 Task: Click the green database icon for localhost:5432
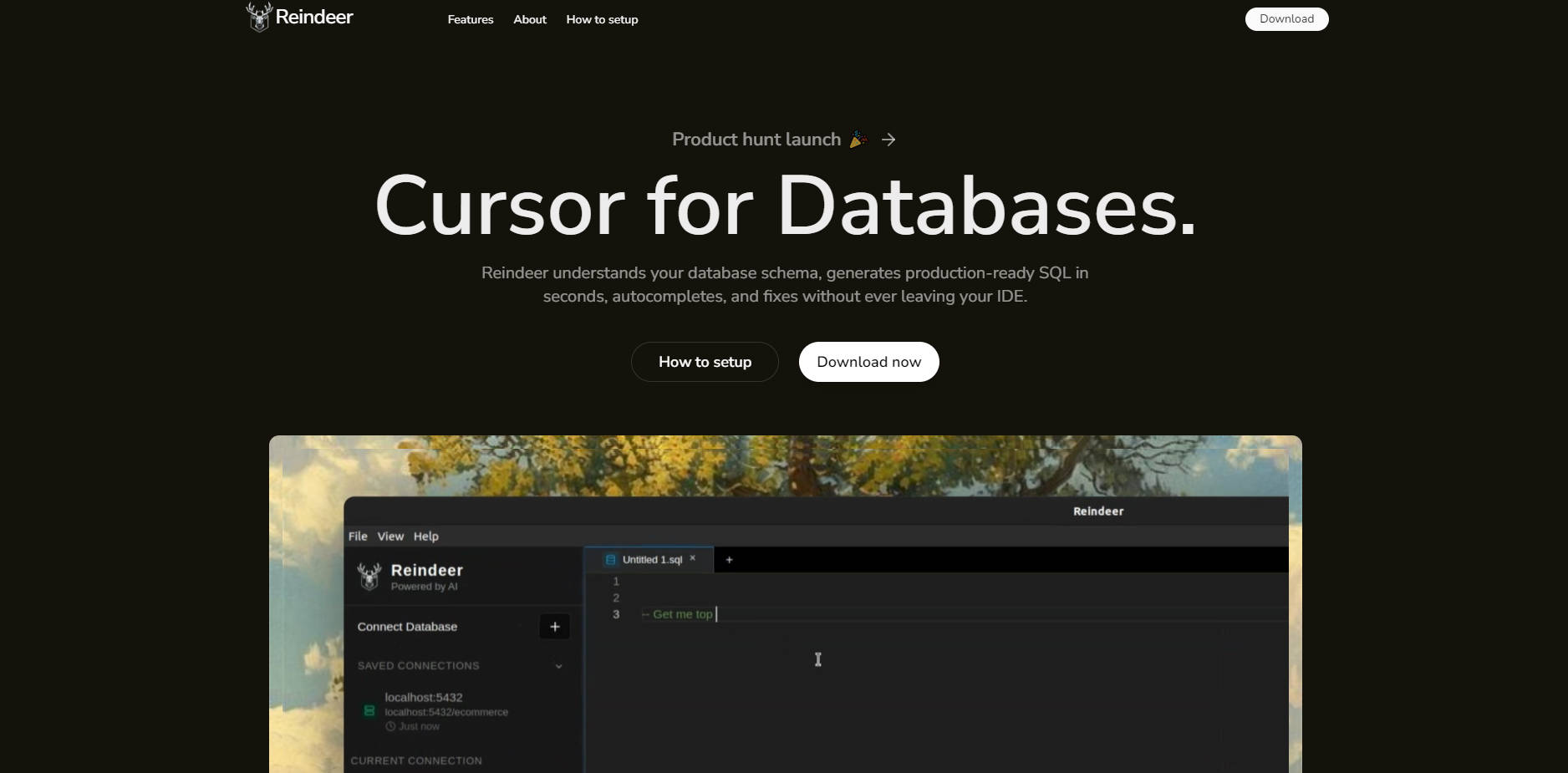(x=369, y=710)
